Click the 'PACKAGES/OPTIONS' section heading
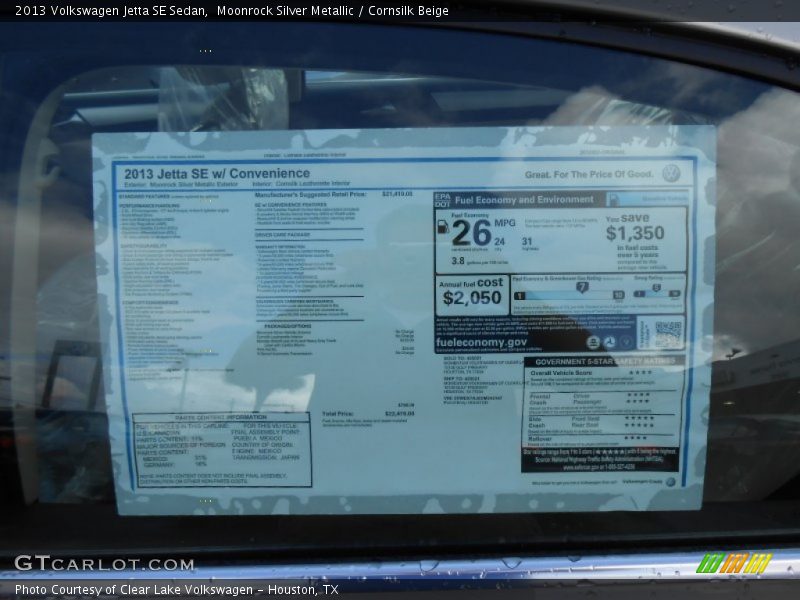 (x=288, y=326)
